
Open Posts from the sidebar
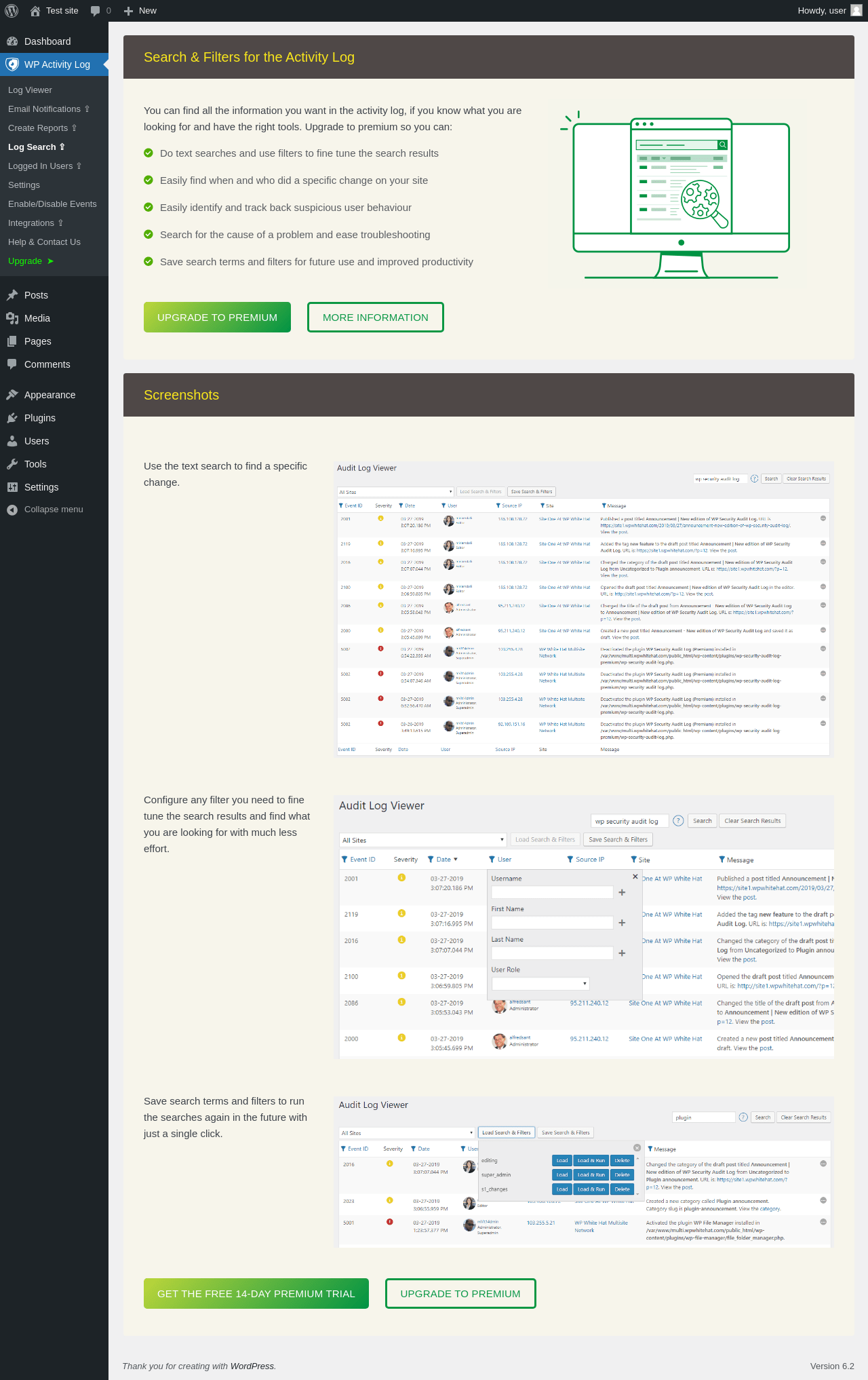(54, 295)
